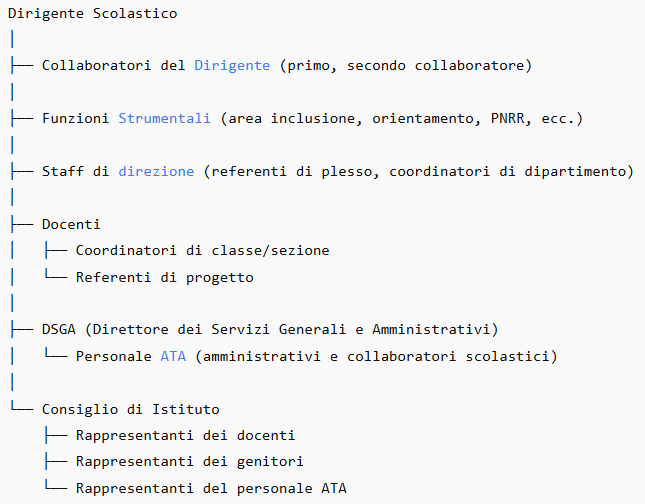Select Rappresentanti dei docenti entry
Viewport: 645px width, 504px height.
(x=185, y=435)
